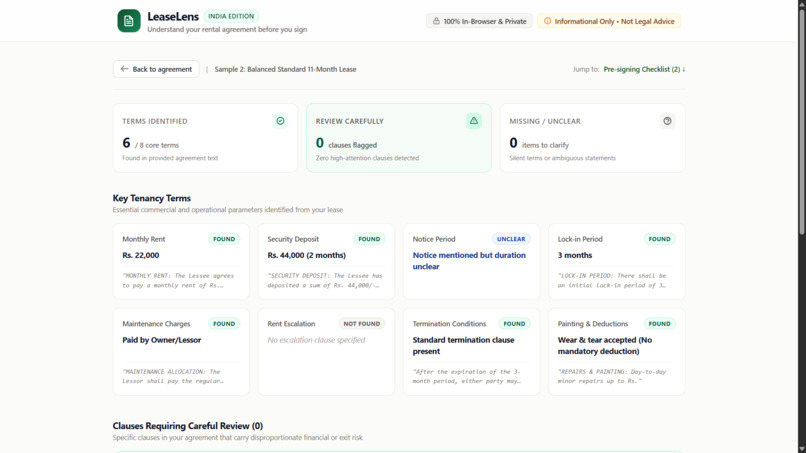
Task: Click Informational Only • Not Legal Advice badge
Action: point(609,21)
